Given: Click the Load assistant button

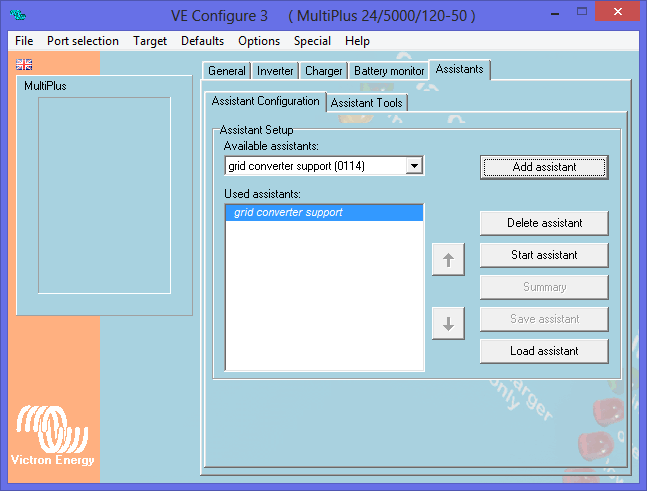Looking at the screenshot, I should [544, 351].
